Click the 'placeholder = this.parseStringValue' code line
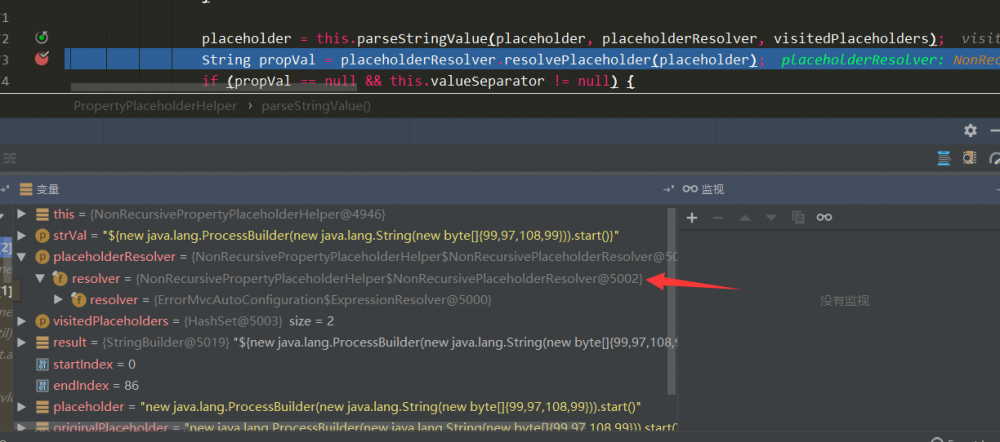 573,39
